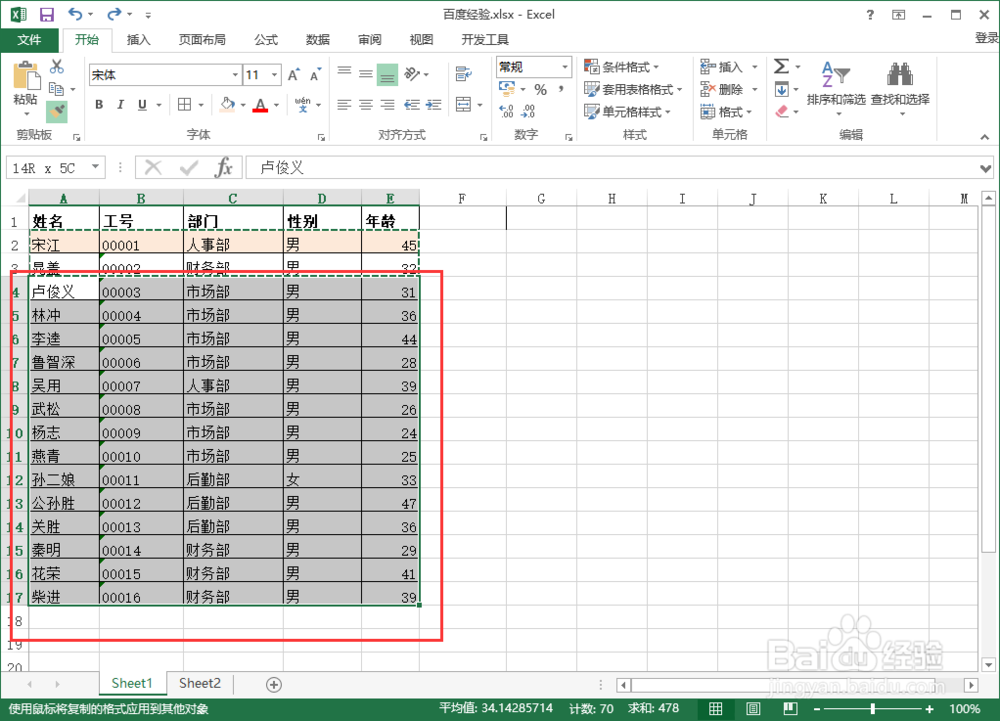Toggle center alignment
Screen dimensions: 1000x721
[365, 103]
